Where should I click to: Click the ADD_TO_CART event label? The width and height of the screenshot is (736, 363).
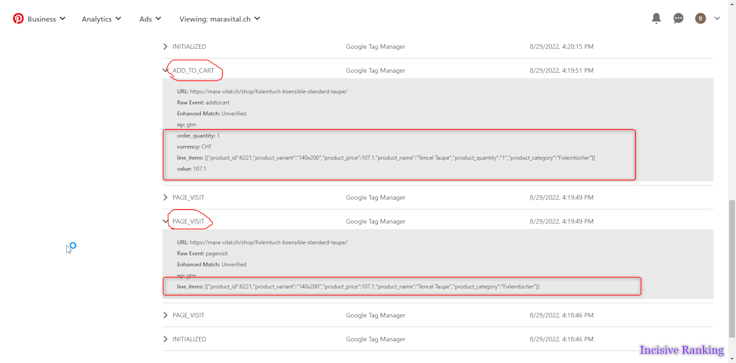click(193, 70)
